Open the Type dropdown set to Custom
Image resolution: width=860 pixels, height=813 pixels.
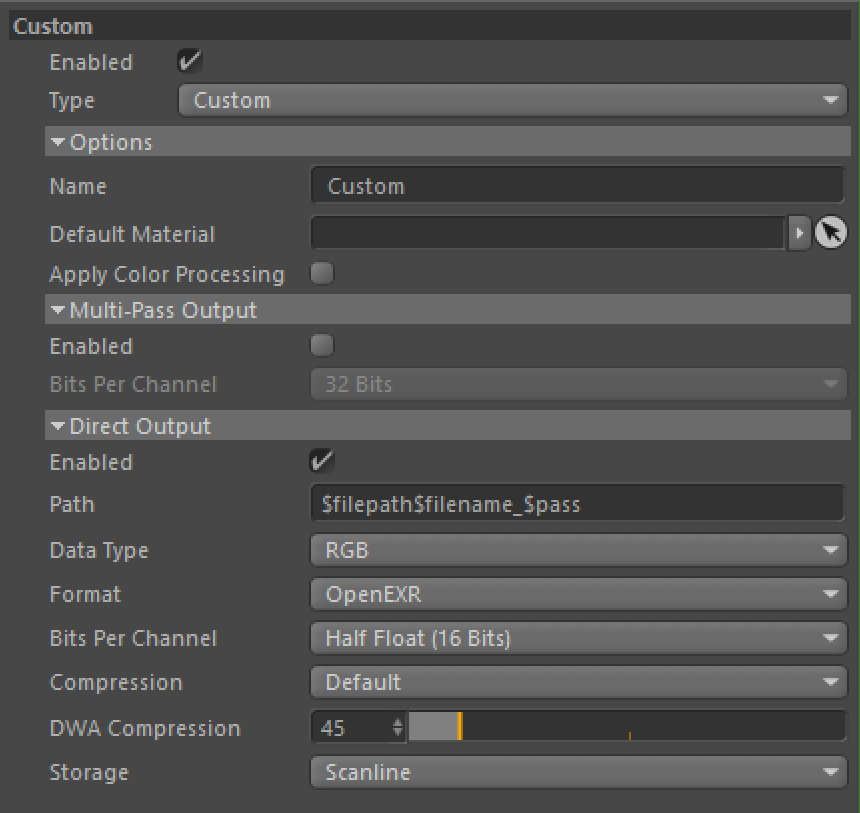[x=513, y=100]
